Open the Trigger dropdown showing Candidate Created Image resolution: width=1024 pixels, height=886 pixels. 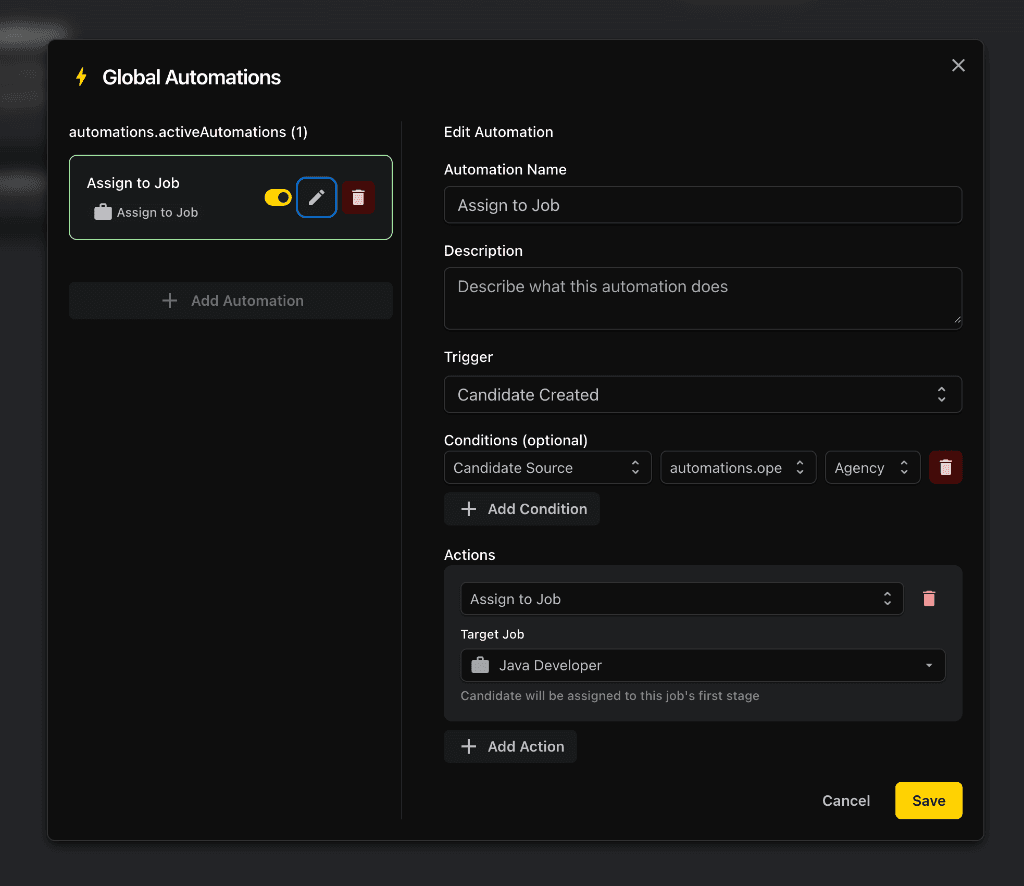pyautogui.click(x=702, y=394)
